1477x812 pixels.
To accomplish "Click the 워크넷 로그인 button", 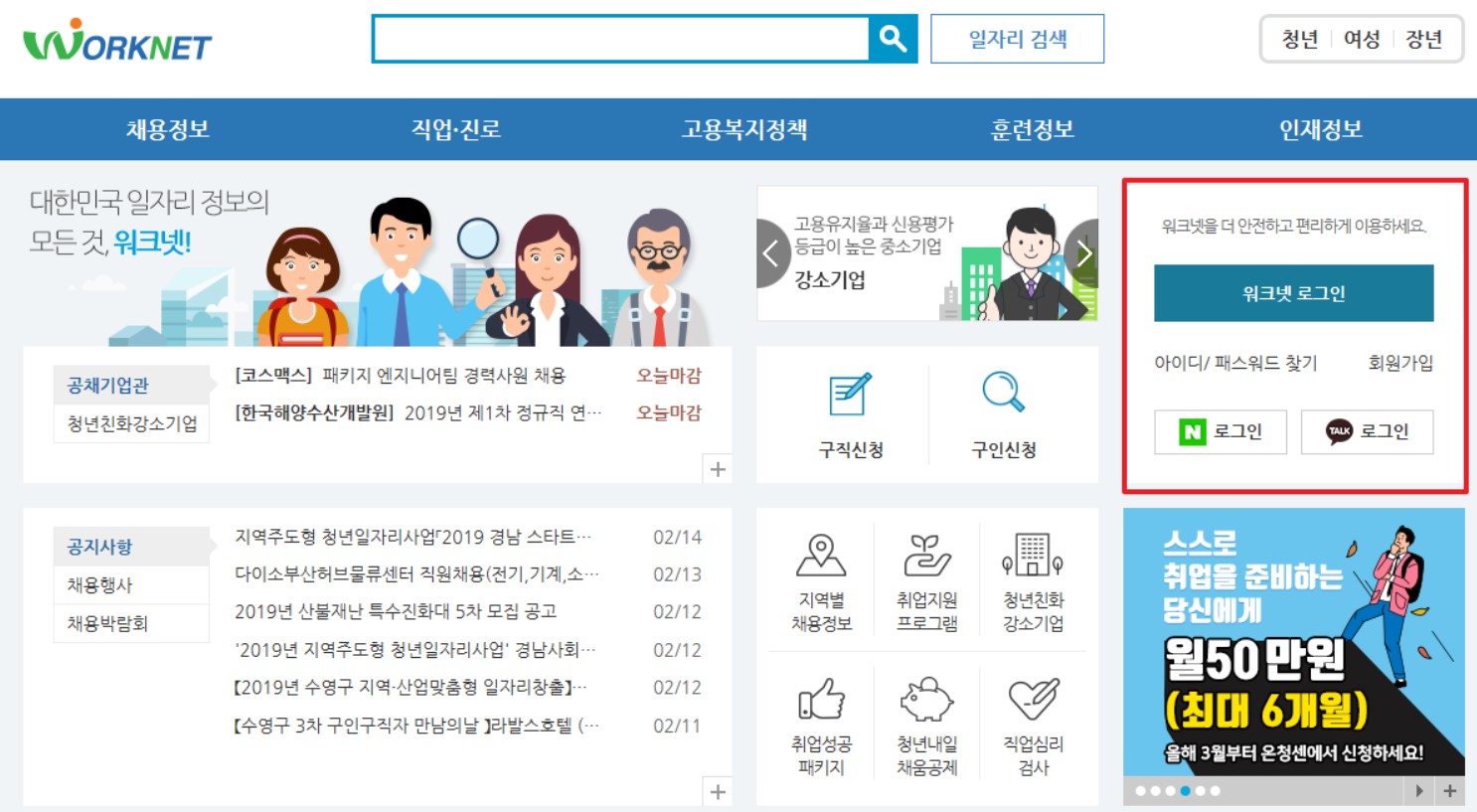I will point(1293,293).
